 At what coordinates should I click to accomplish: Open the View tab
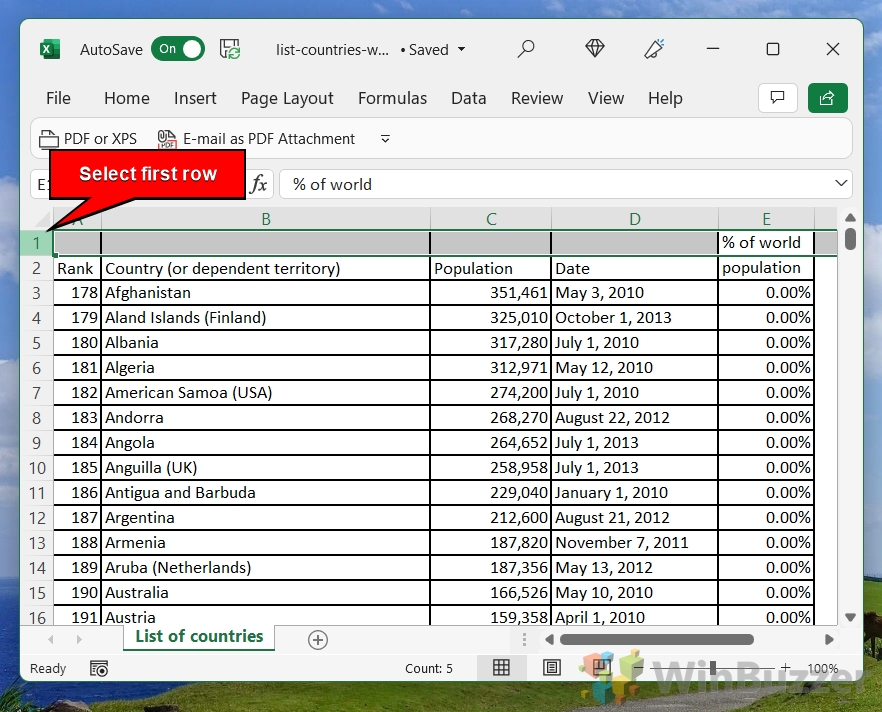coord(606,98)
